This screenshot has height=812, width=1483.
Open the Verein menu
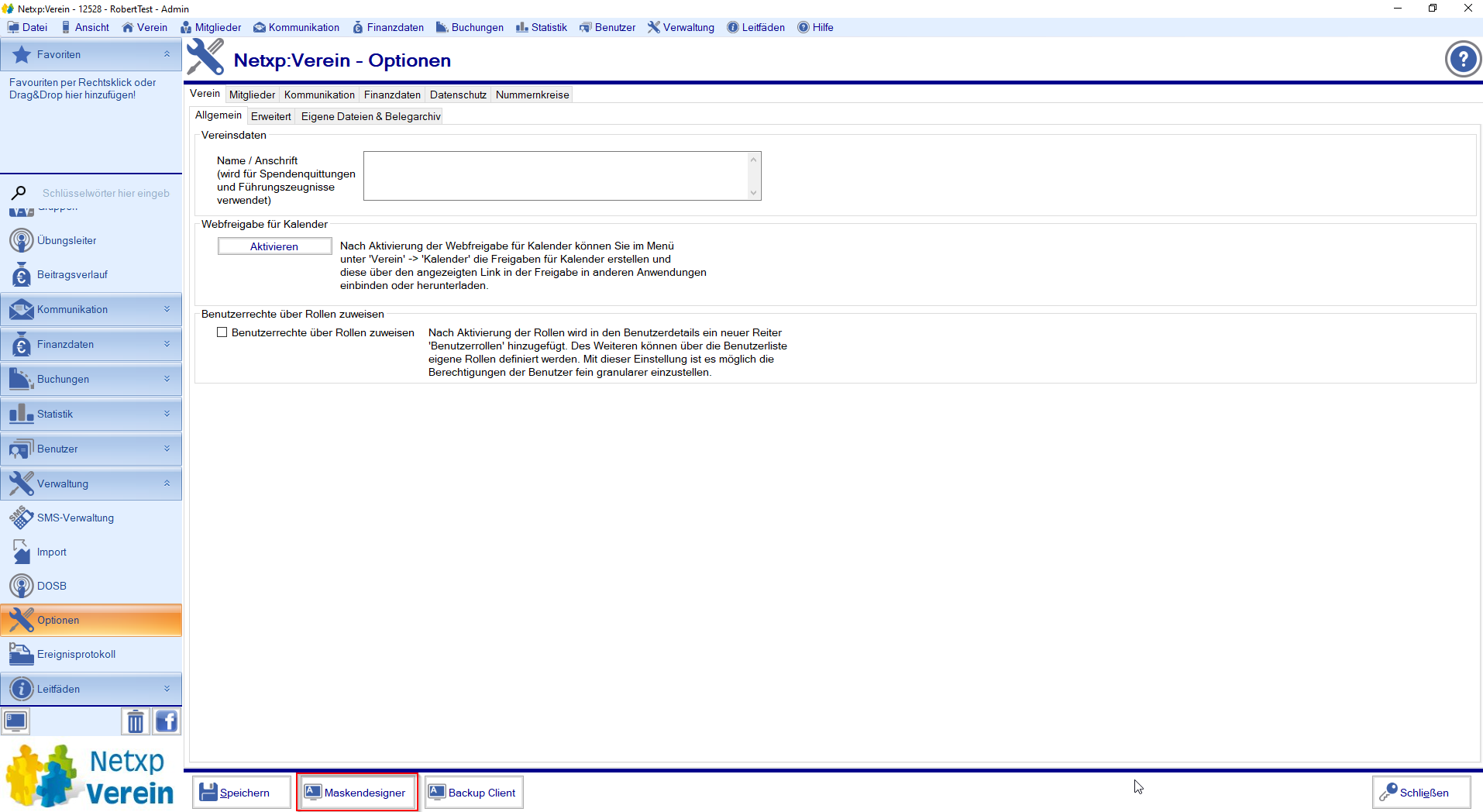(145, 27)
